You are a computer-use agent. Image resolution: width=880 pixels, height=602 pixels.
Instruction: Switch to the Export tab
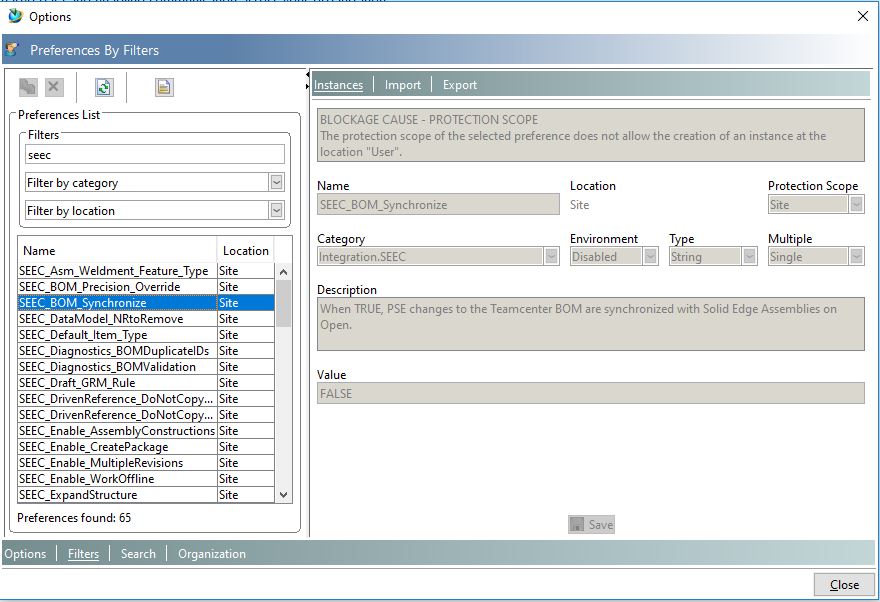459,85
